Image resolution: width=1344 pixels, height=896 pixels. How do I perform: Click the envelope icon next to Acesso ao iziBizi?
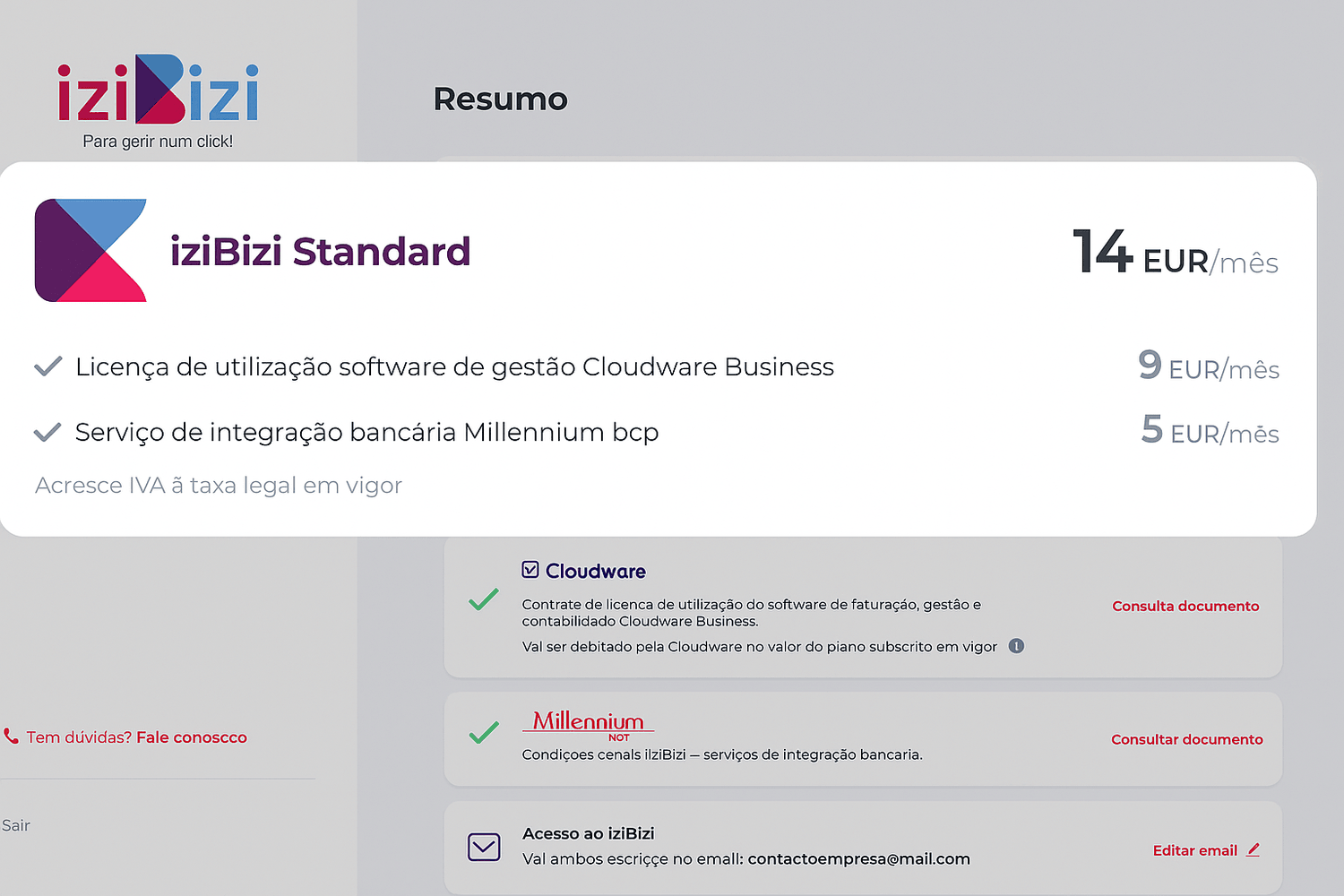484,846
